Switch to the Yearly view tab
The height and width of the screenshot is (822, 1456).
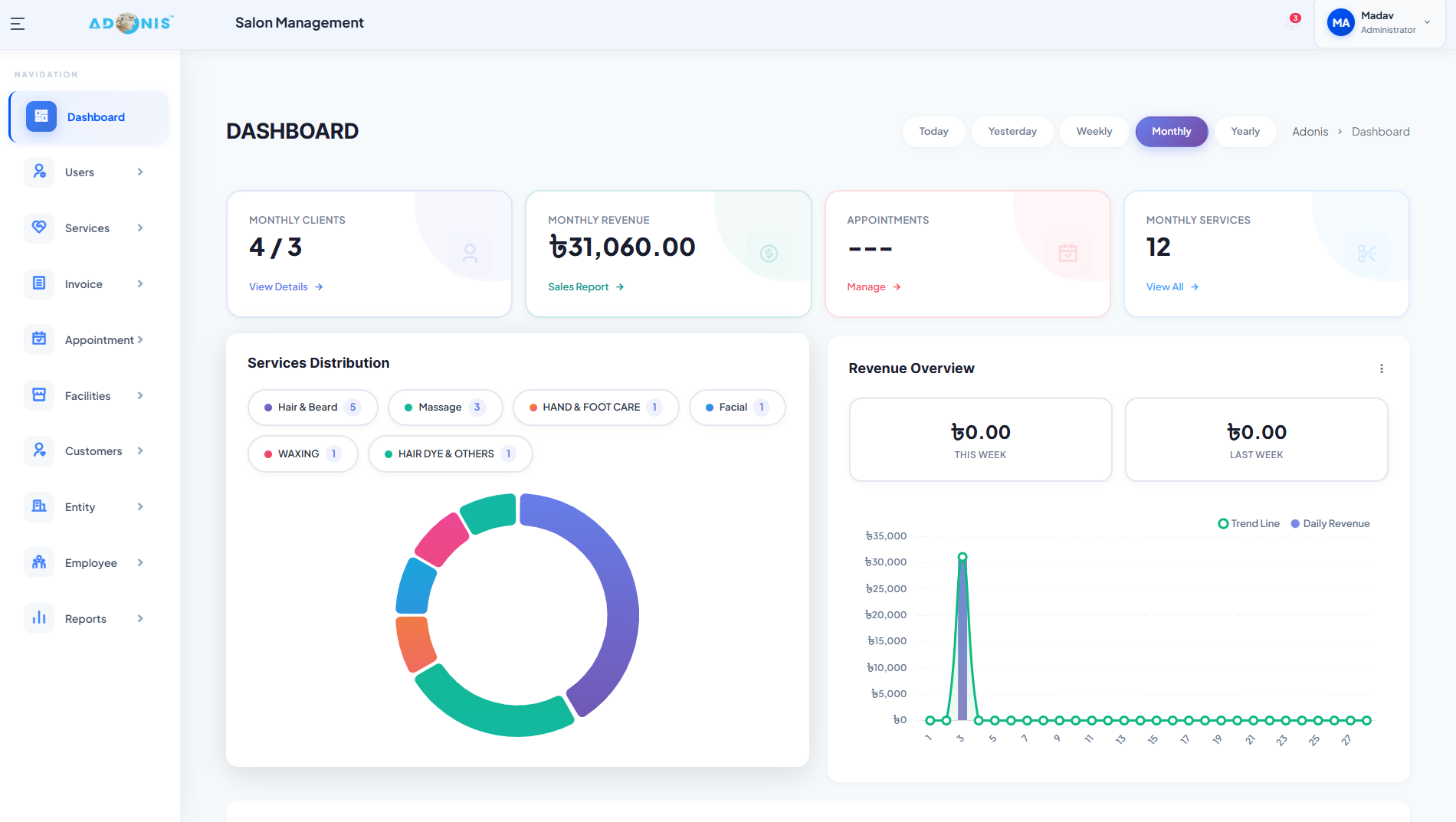pos(1244,131)
